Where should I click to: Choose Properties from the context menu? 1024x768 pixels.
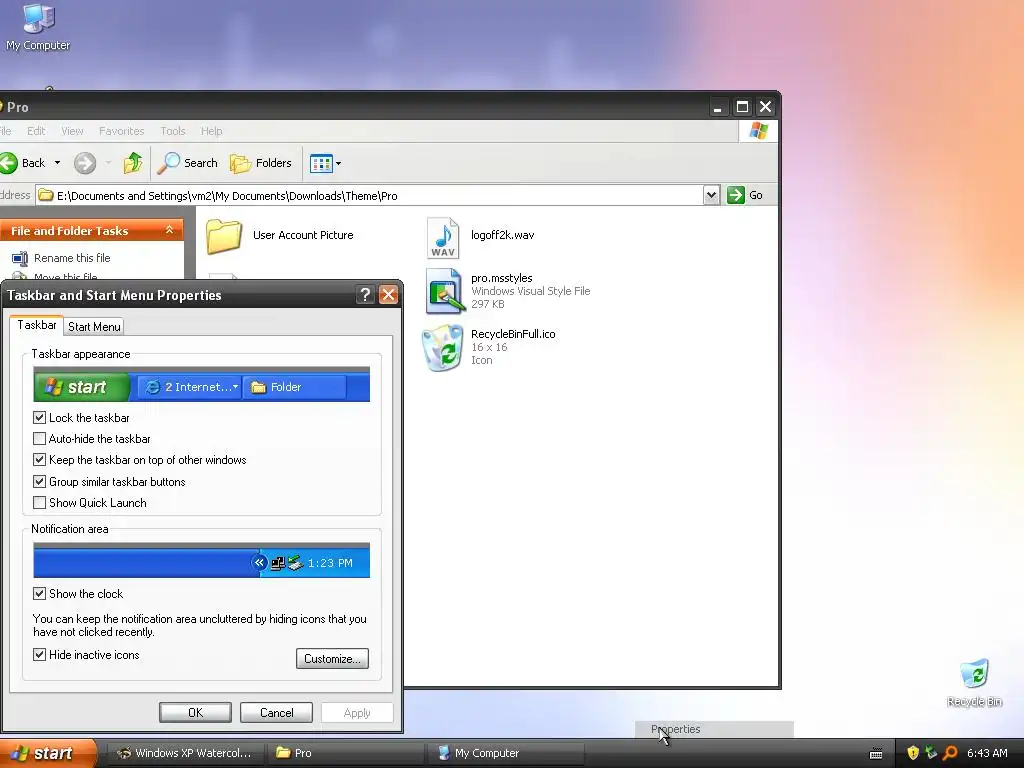pos(714,729)
